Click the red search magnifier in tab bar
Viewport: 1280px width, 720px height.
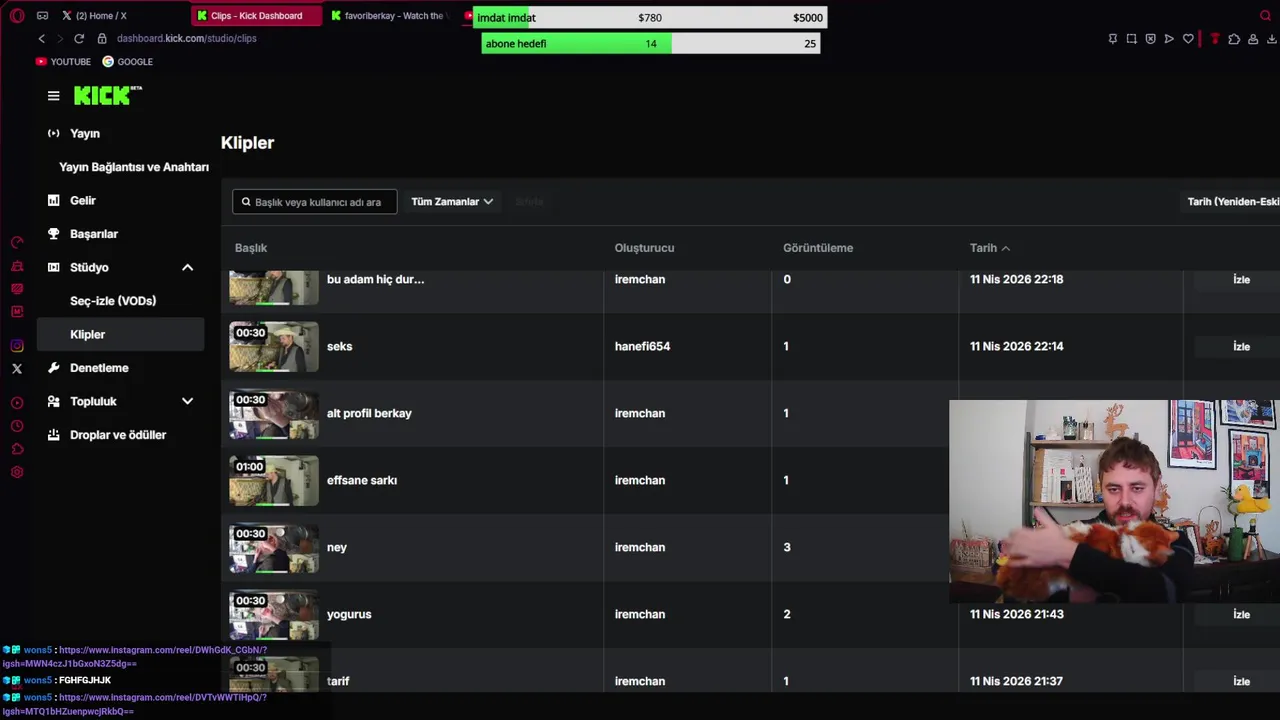1265,16
